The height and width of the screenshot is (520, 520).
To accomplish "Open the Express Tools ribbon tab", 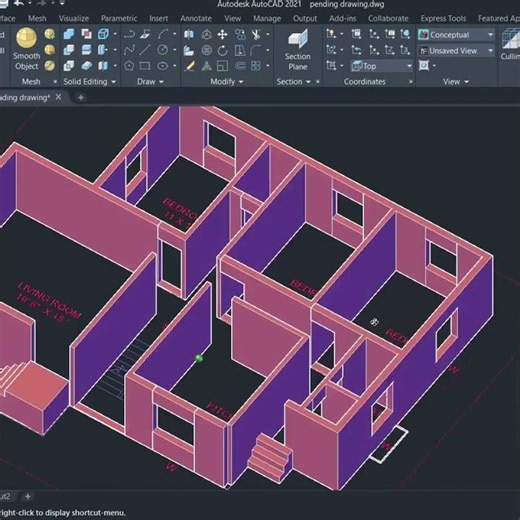I will tap(443, 18).
